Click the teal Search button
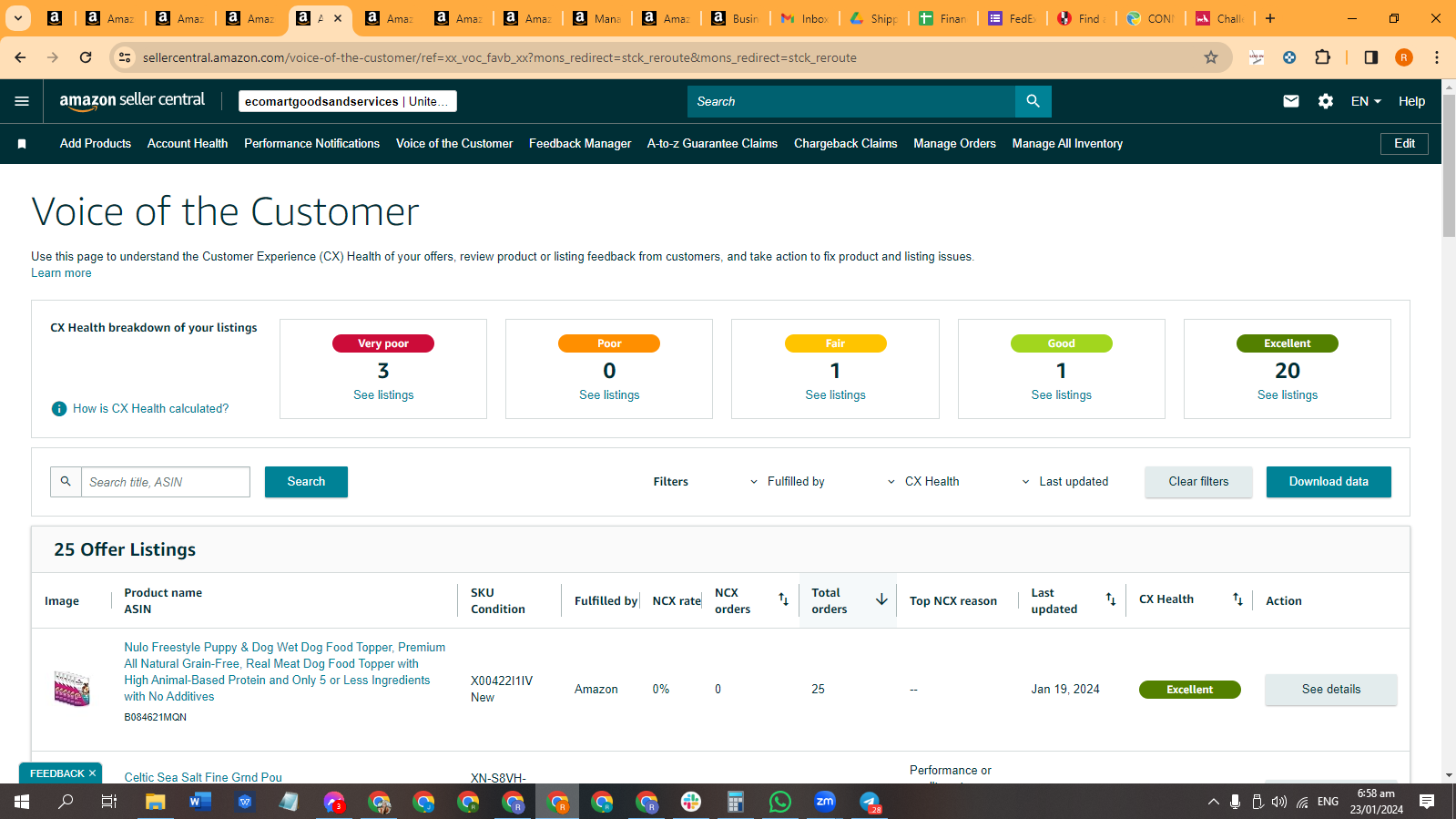Viewport: 1456px width, 819px height. (x=306, y=482)
